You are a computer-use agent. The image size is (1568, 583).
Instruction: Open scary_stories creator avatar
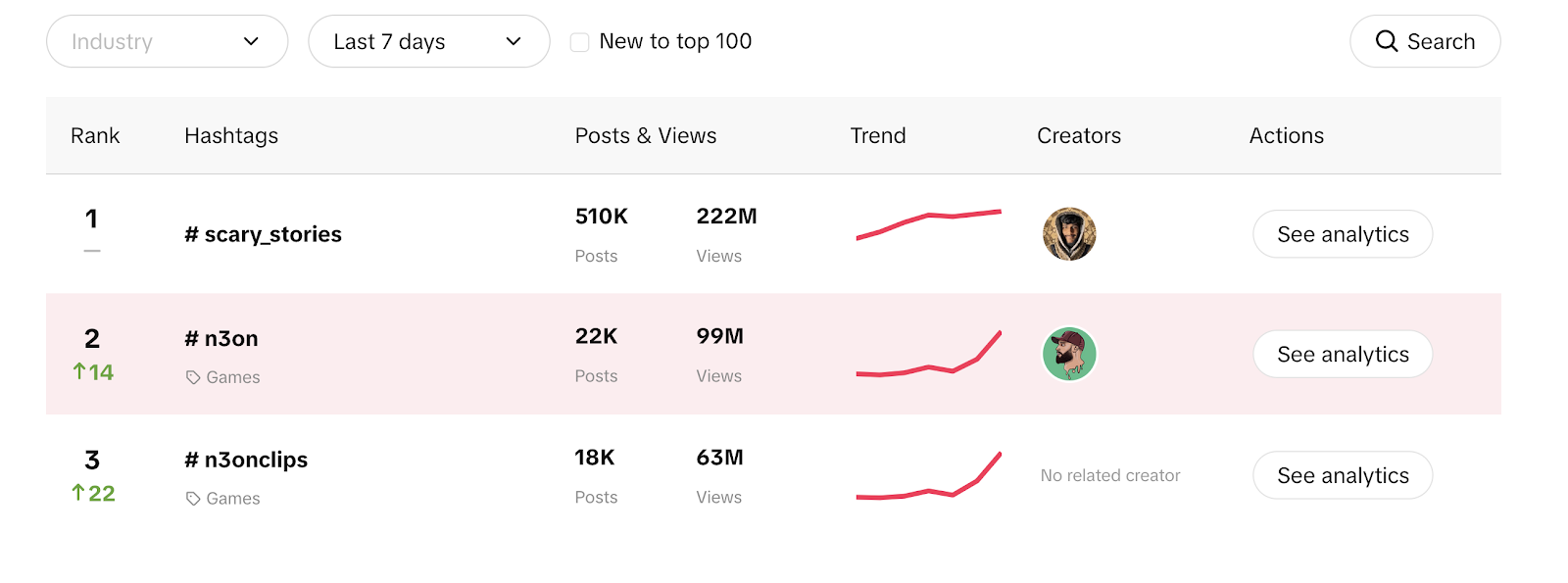[1069, 234]
